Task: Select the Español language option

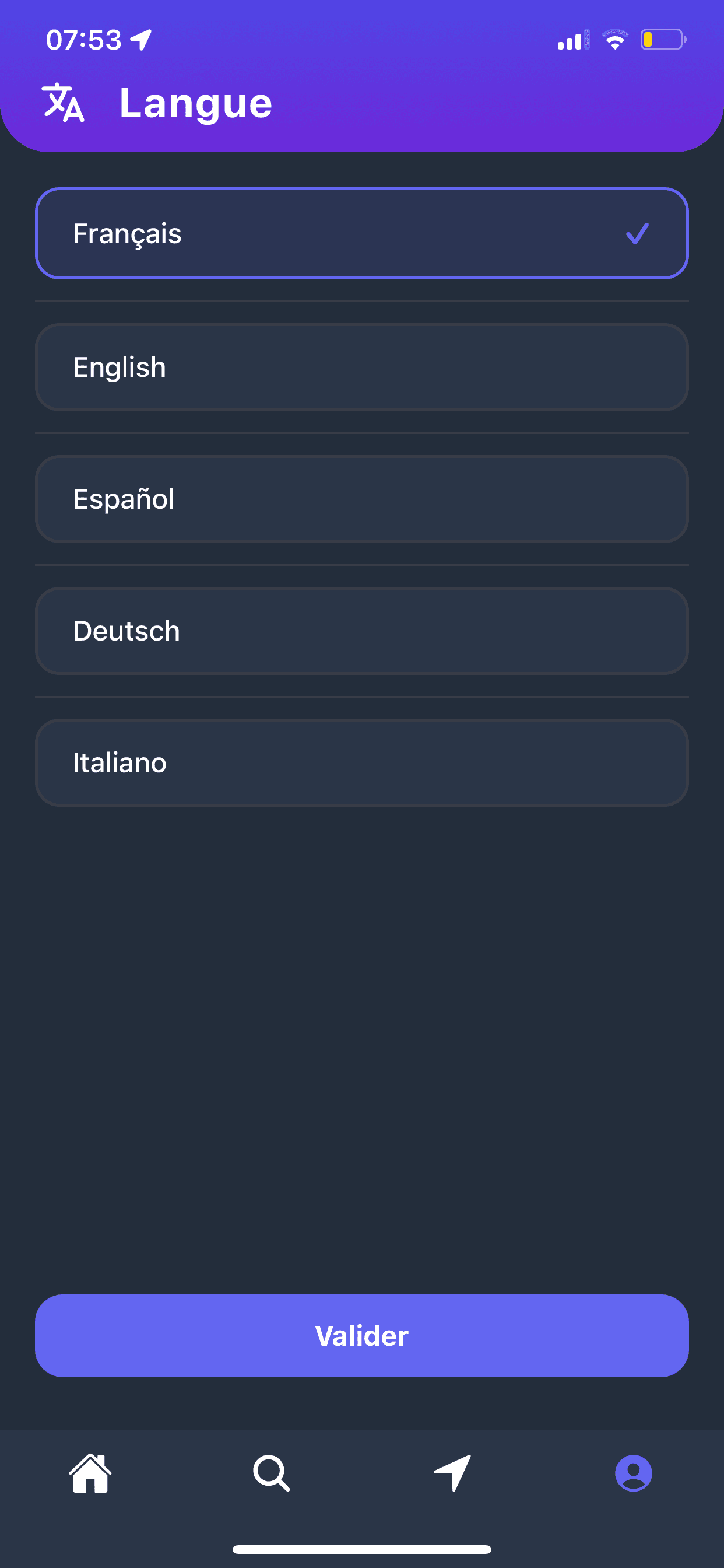Action: click(x=361, y=499)
